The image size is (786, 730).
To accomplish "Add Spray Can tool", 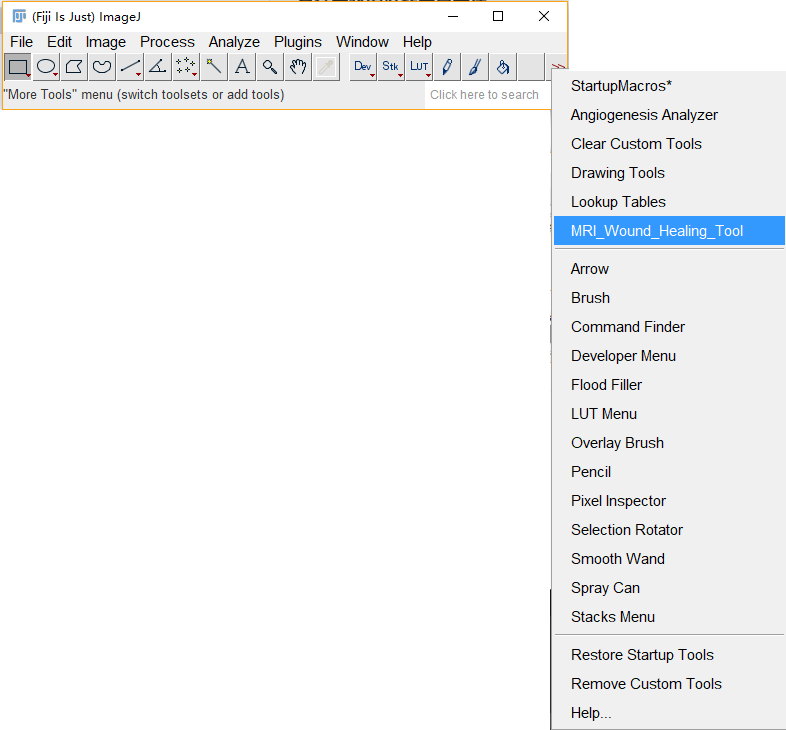I will tap(669, 589).
